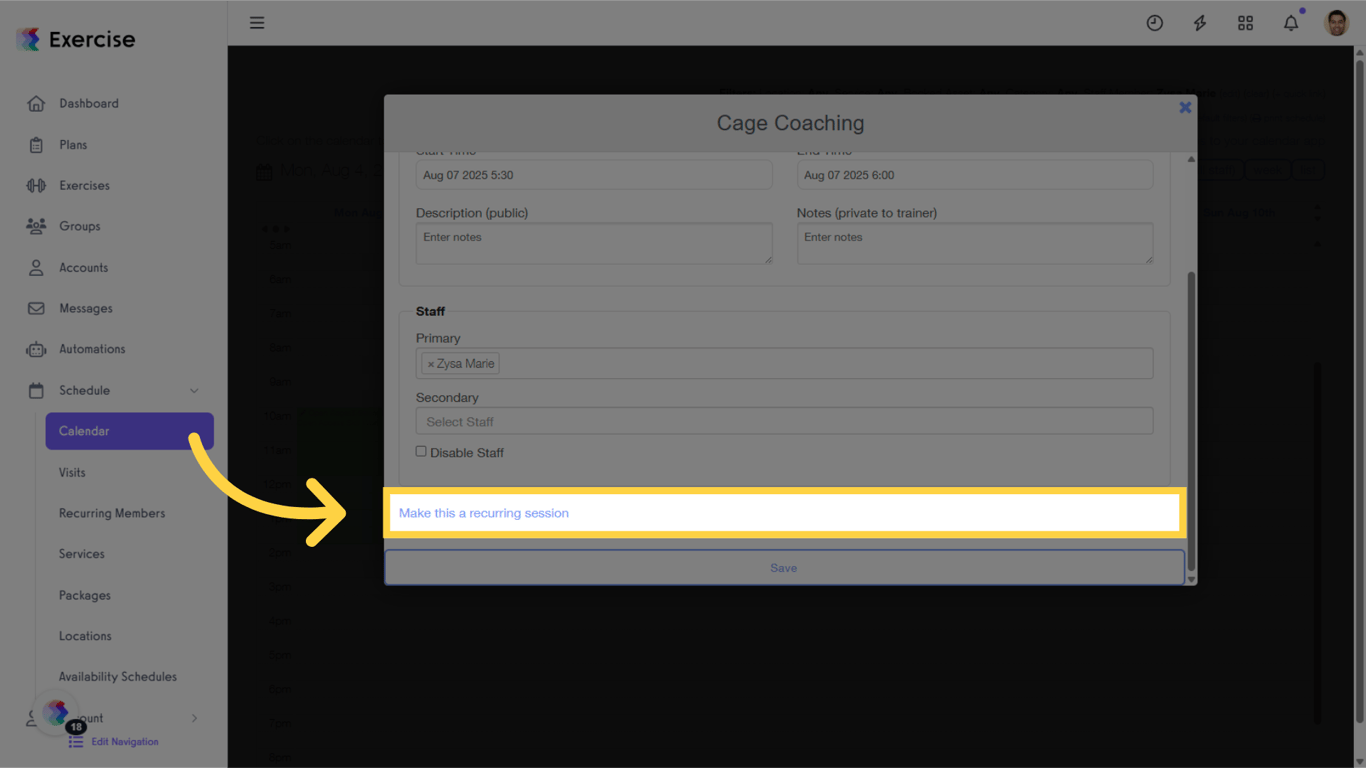Expand the Account section
Viewport: 1366px width, 768px height.
[x=196, y=718]
